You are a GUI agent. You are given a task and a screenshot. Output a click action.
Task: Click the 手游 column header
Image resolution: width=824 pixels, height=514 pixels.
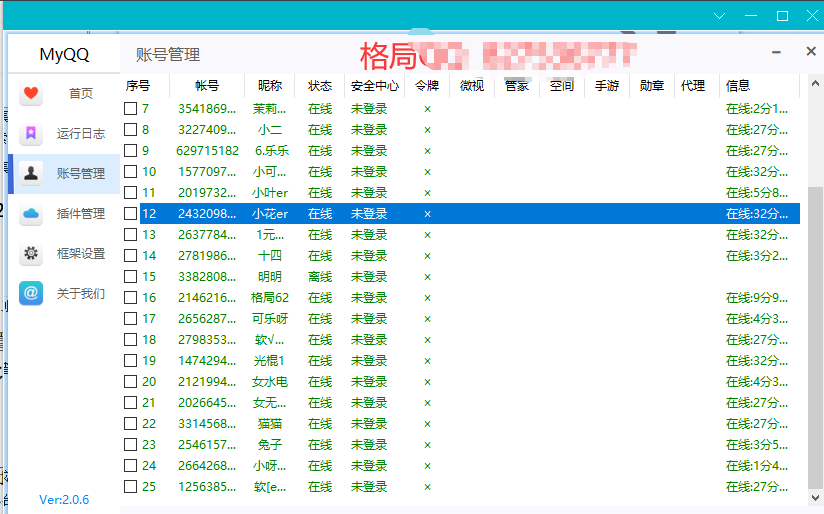[607, 86]
